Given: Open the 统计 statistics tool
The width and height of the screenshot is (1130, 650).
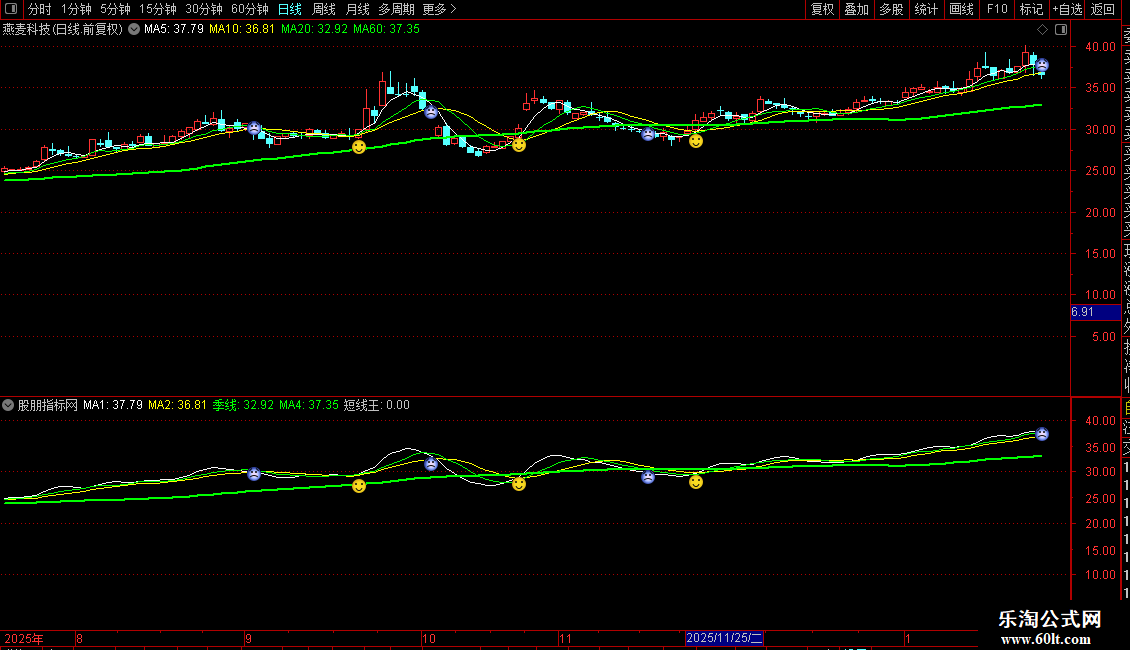Looking at the screenshot, I should (926, 9).
